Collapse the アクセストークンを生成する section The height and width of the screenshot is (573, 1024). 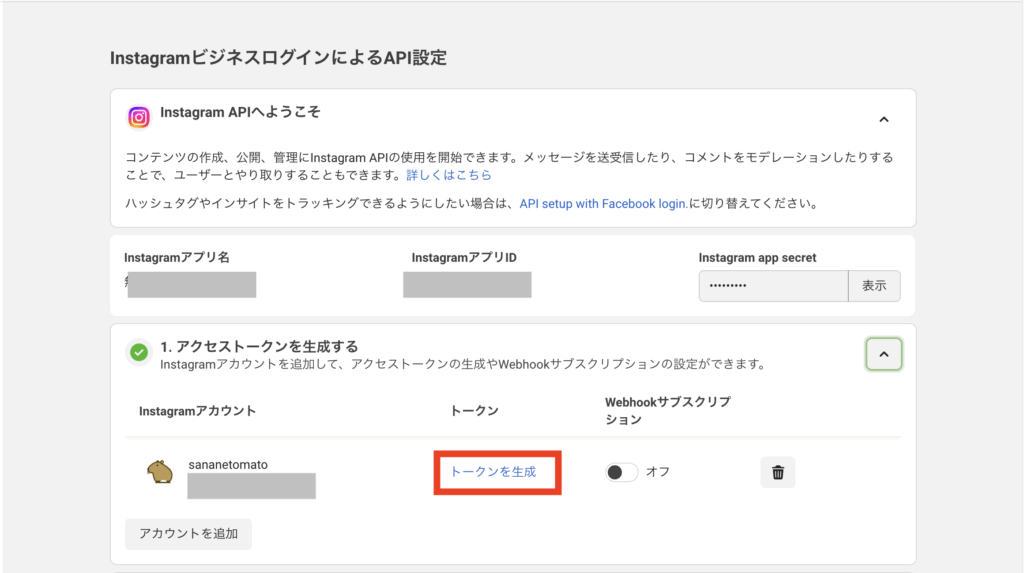coord(884,354)
